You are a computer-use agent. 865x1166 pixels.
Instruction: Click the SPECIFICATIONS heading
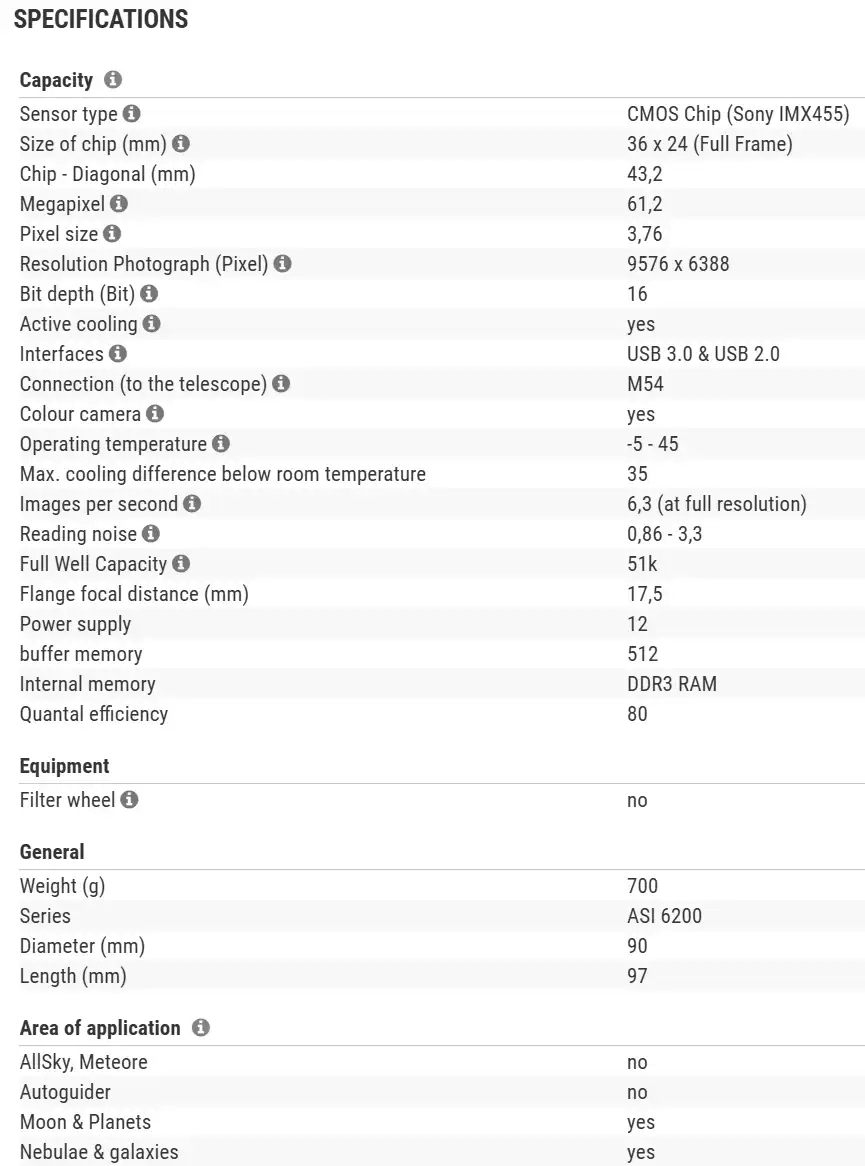click(101, 19)
